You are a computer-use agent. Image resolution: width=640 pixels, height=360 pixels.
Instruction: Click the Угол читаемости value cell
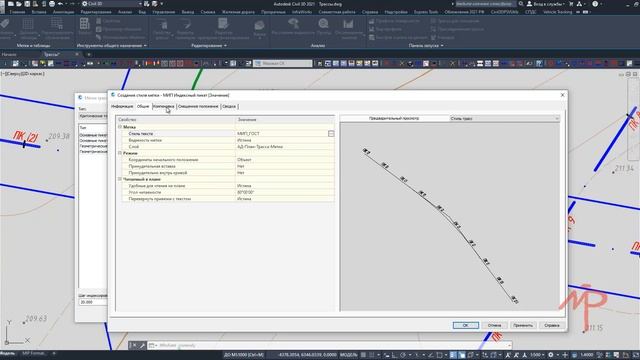[x=284, y=192]
